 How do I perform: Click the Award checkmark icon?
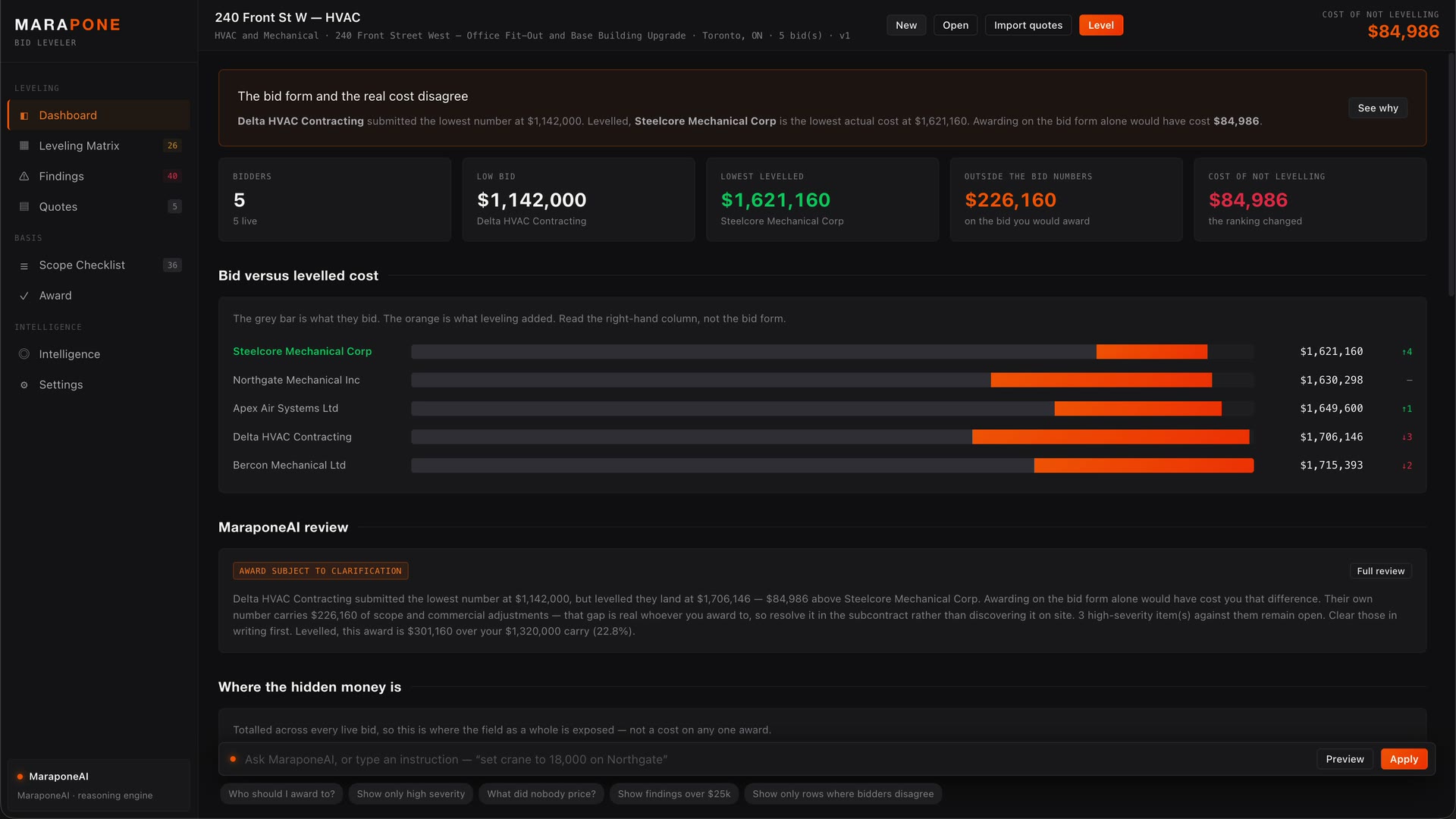click(24, 296)
